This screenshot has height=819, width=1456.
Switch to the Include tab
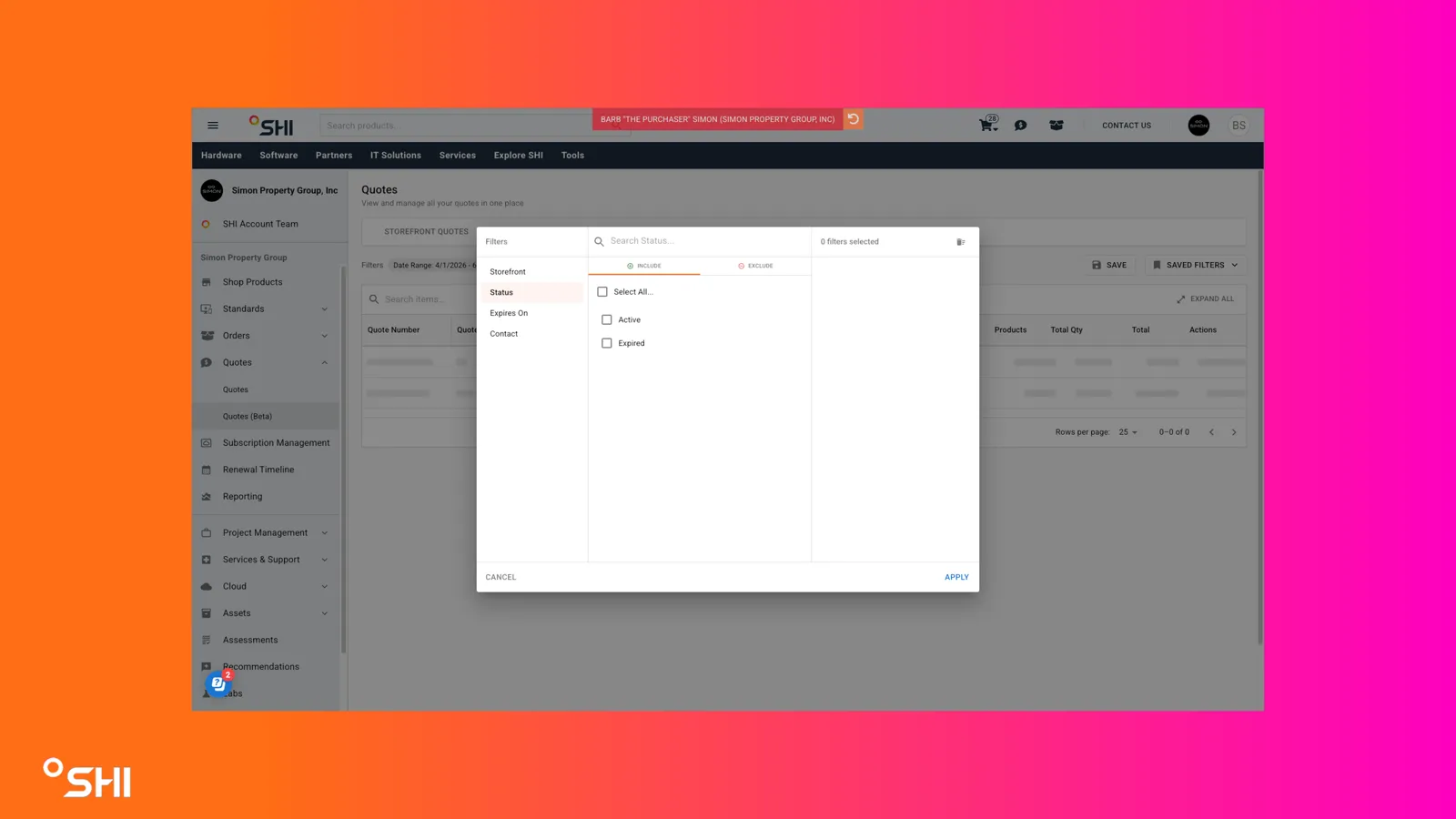click(x=644, y=266)
